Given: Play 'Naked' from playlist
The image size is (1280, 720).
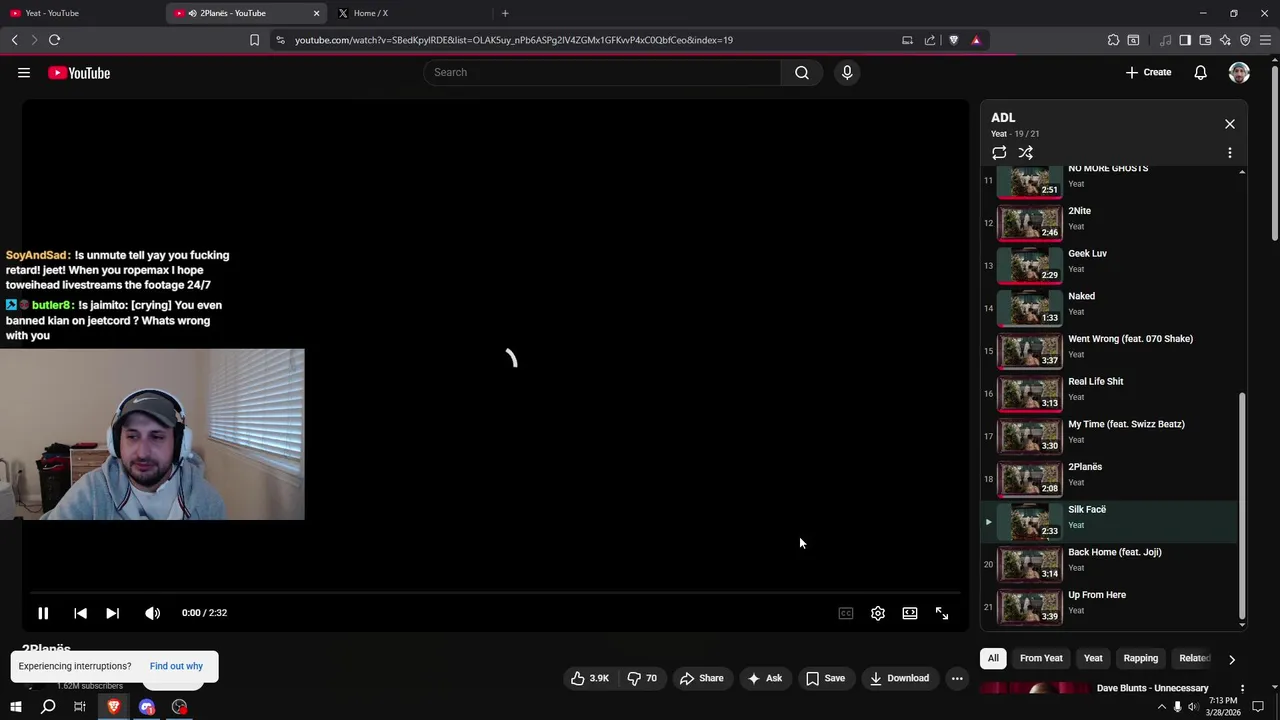Looking at the screenshot, I should pyautogui.click(x=1110, y=308).
